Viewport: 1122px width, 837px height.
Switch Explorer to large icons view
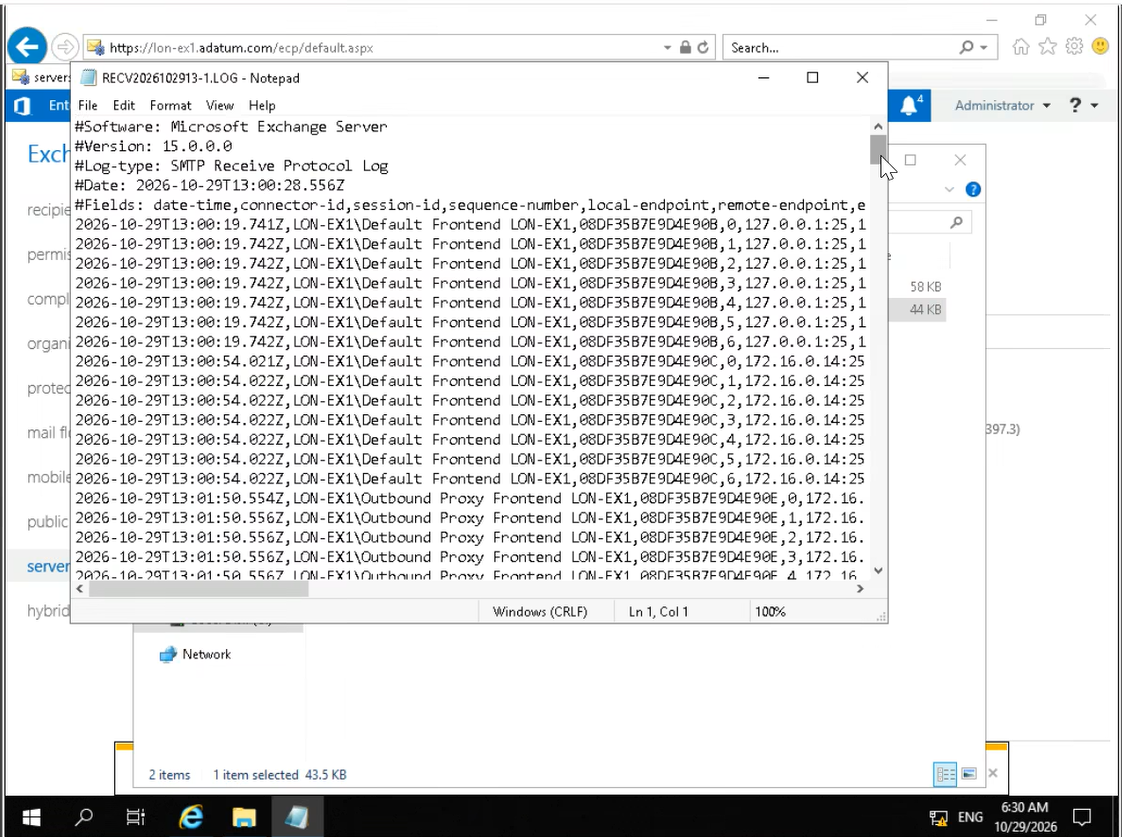coord(969,774)
